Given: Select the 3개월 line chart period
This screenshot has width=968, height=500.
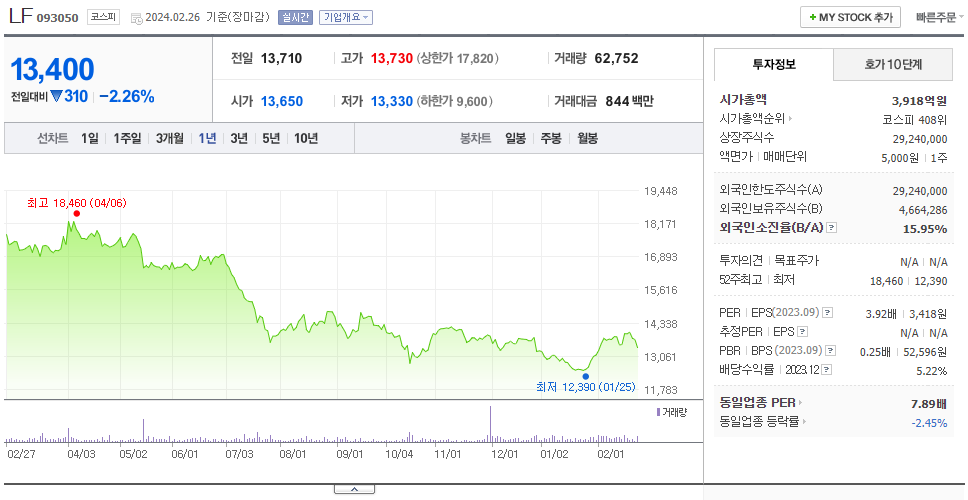Looking at the screenshot, I should 170,138.
